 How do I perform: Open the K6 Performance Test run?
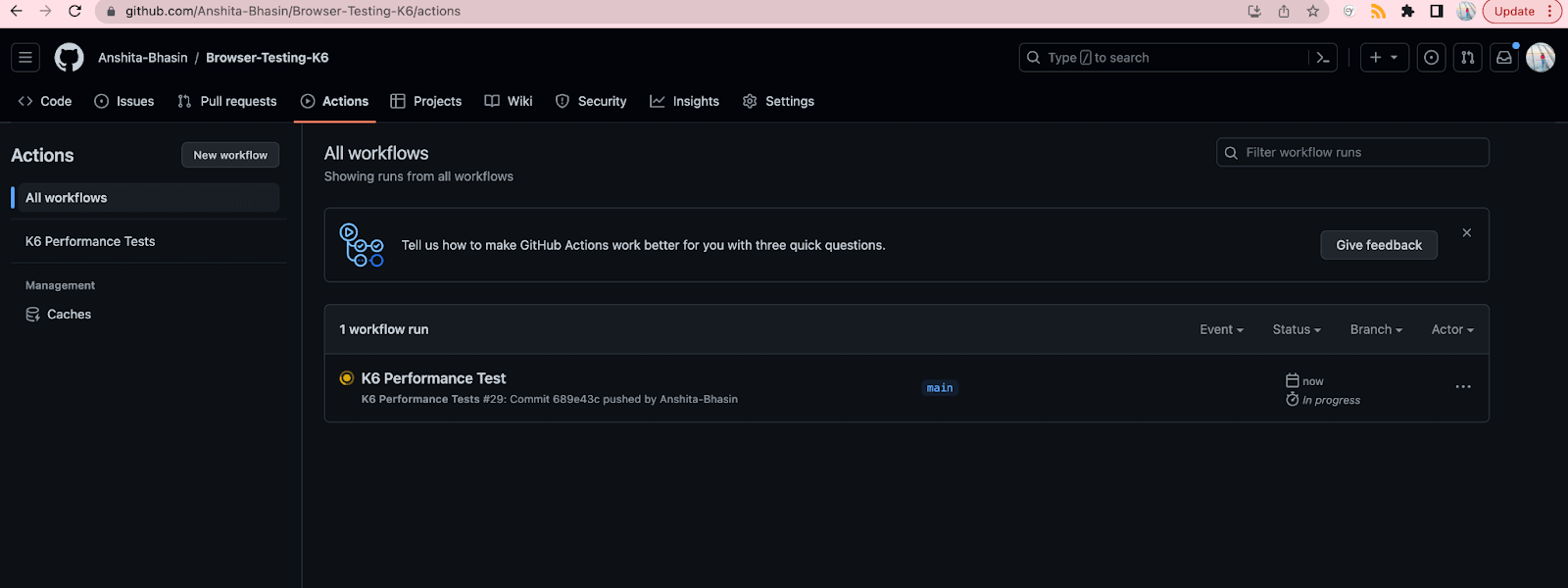[x=433, y=378]
